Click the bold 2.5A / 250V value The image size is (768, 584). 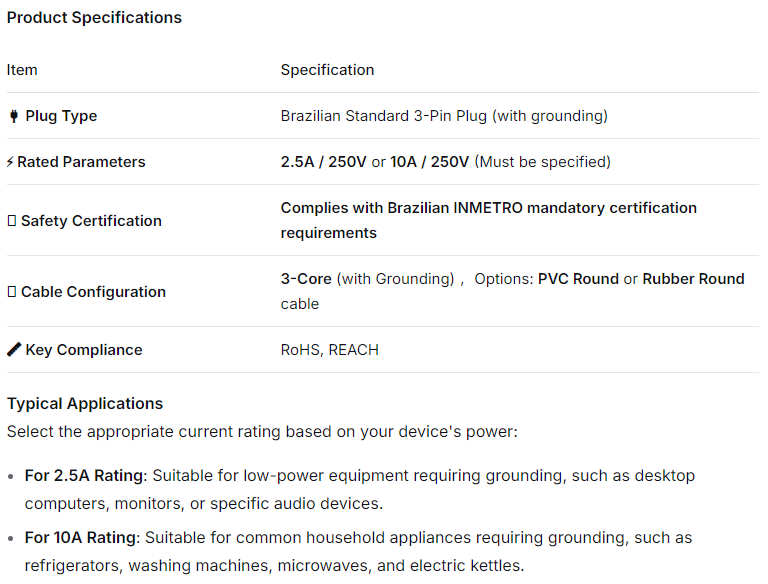(323, 162)
